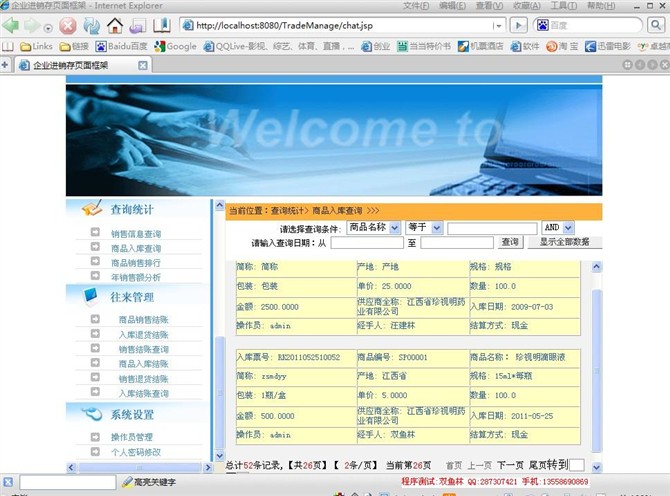Screen dimensions: 670x496
Task: Expand the address bar history dropdown
Action: point(498,26)
